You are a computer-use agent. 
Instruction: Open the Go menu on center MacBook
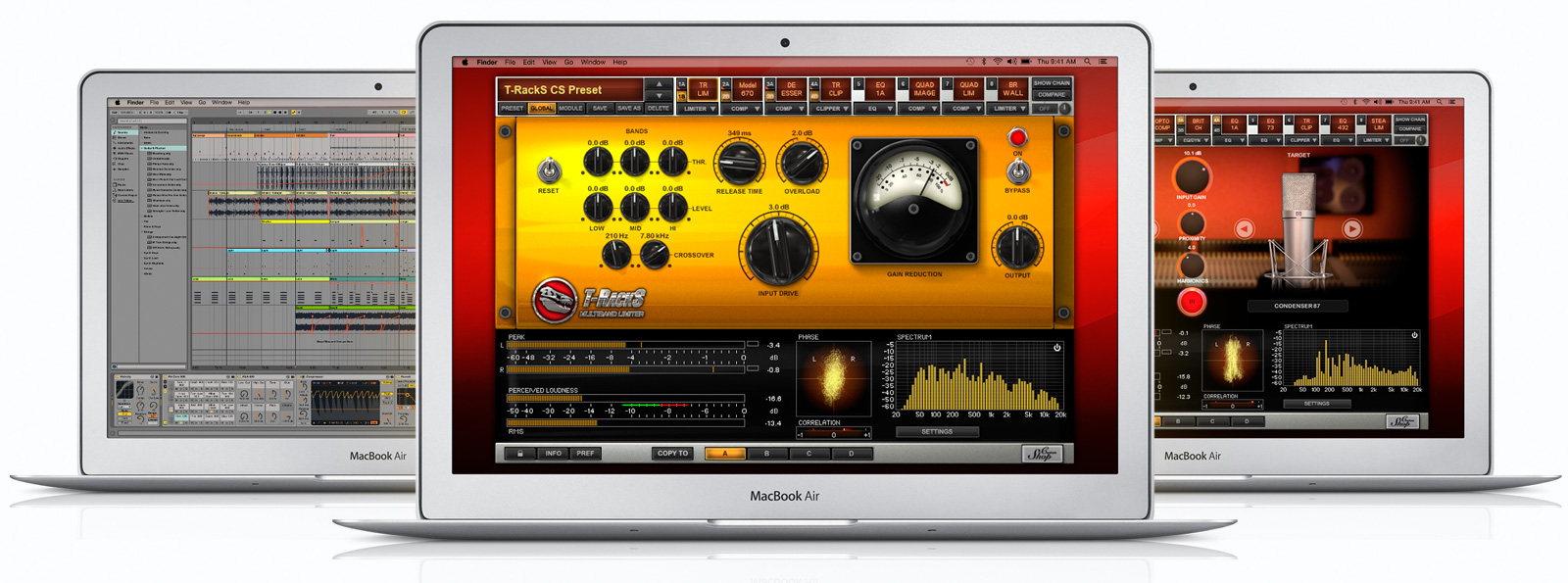[x=568, y=62]
